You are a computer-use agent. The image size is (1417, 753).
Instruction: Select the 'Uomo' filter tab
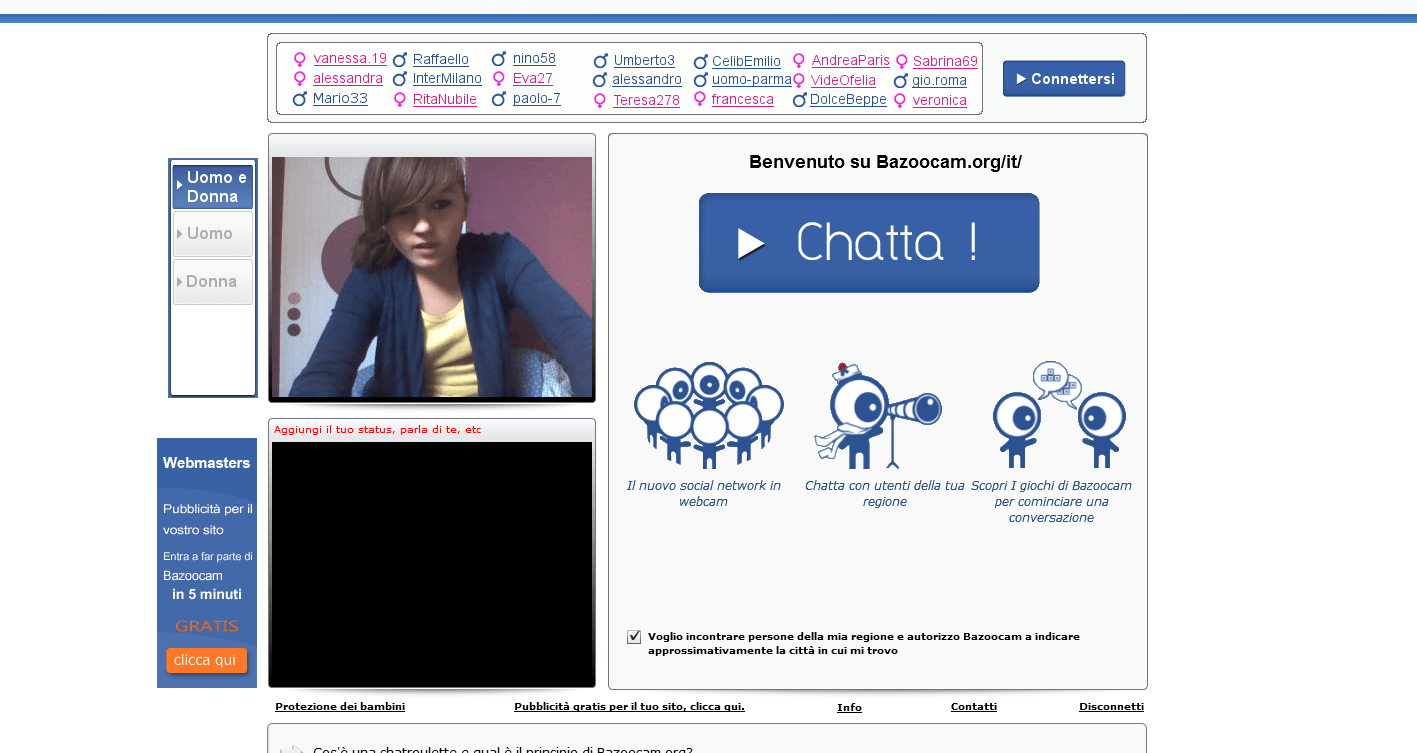pos(213,234)
